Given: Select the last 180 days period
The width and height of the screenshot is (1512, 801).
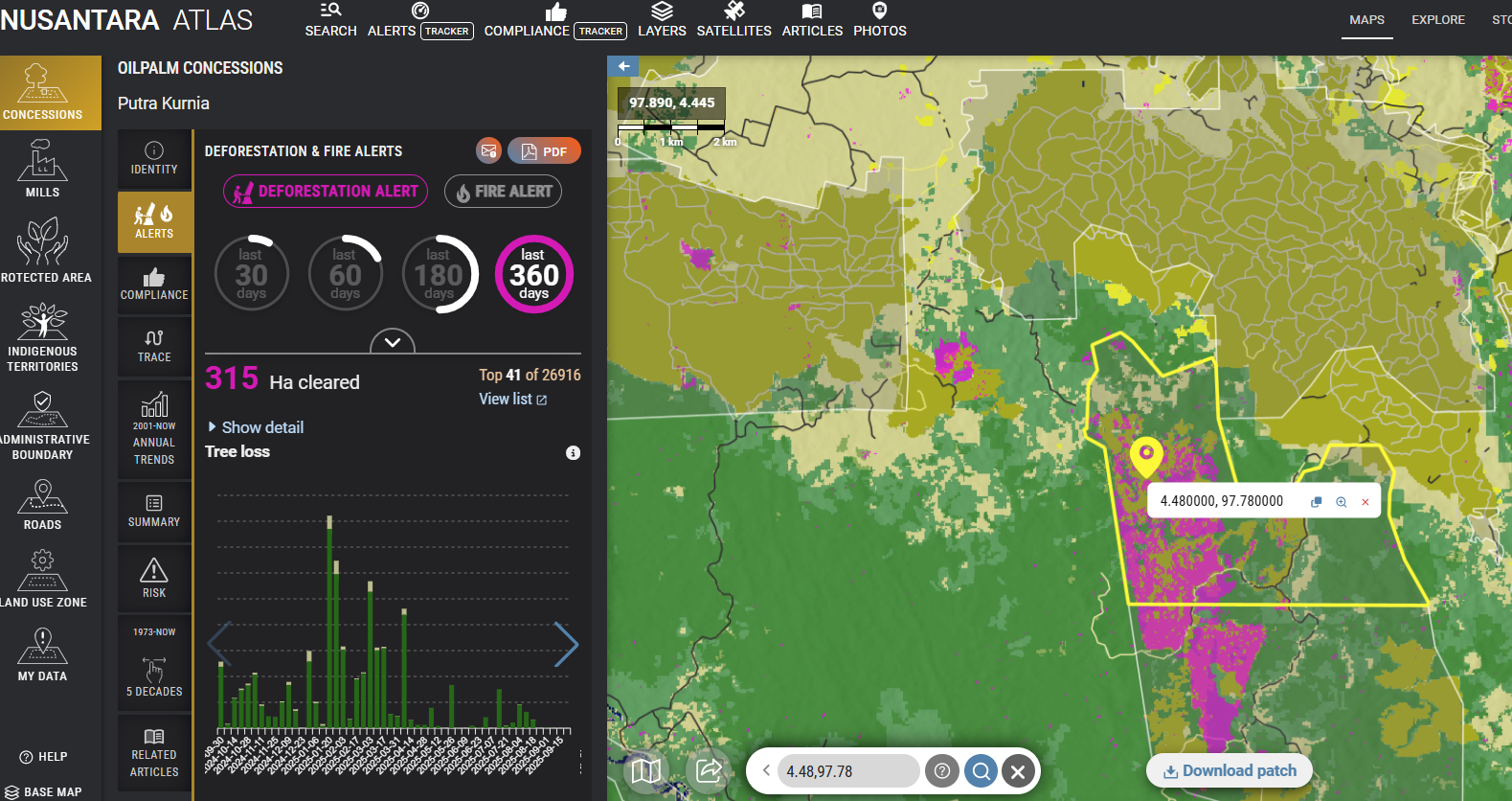Looking at the screenshot, I should coord(439,274).
